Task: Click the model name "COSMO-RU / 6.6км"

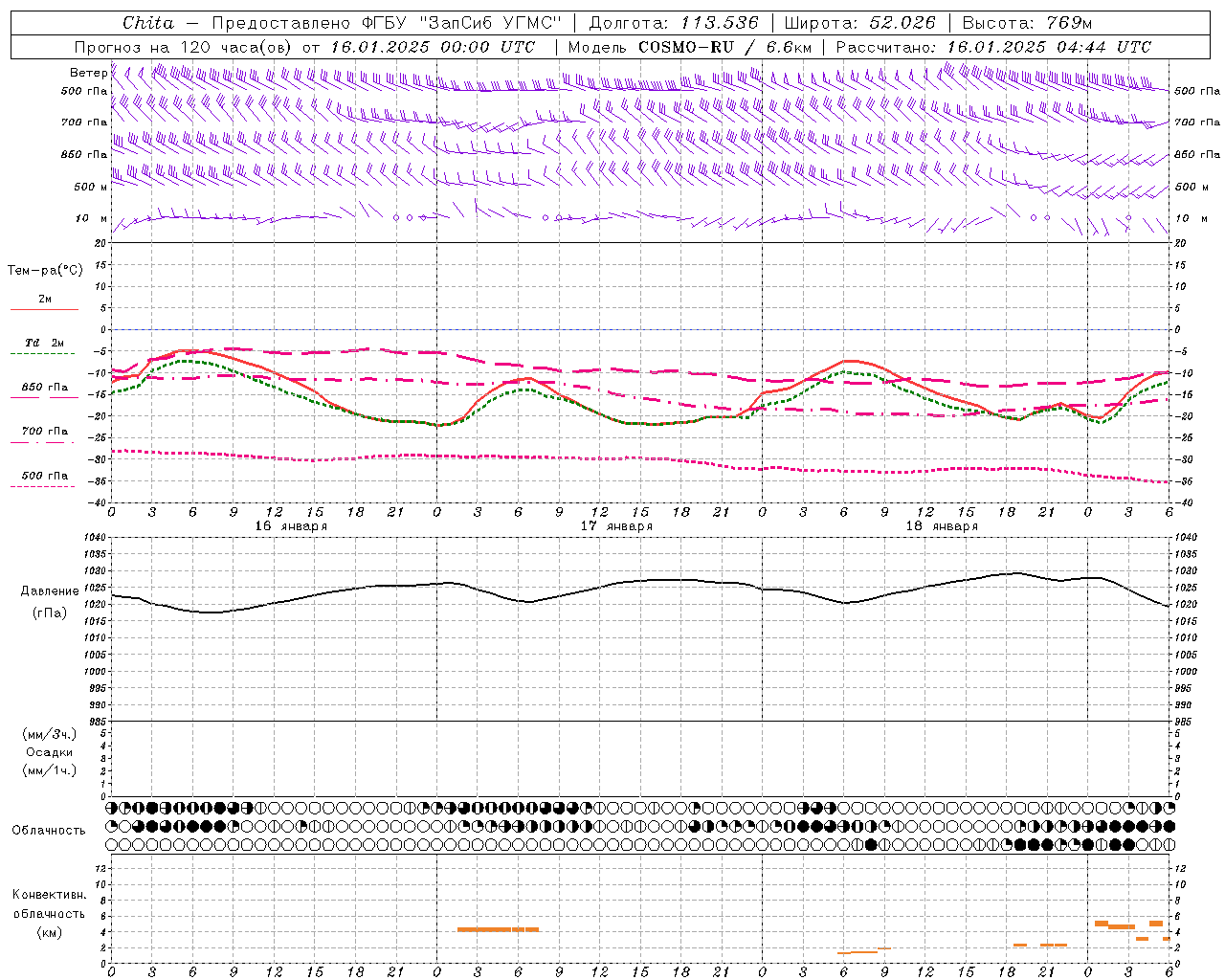Action: pyautogui.click(x=724, y=47)
